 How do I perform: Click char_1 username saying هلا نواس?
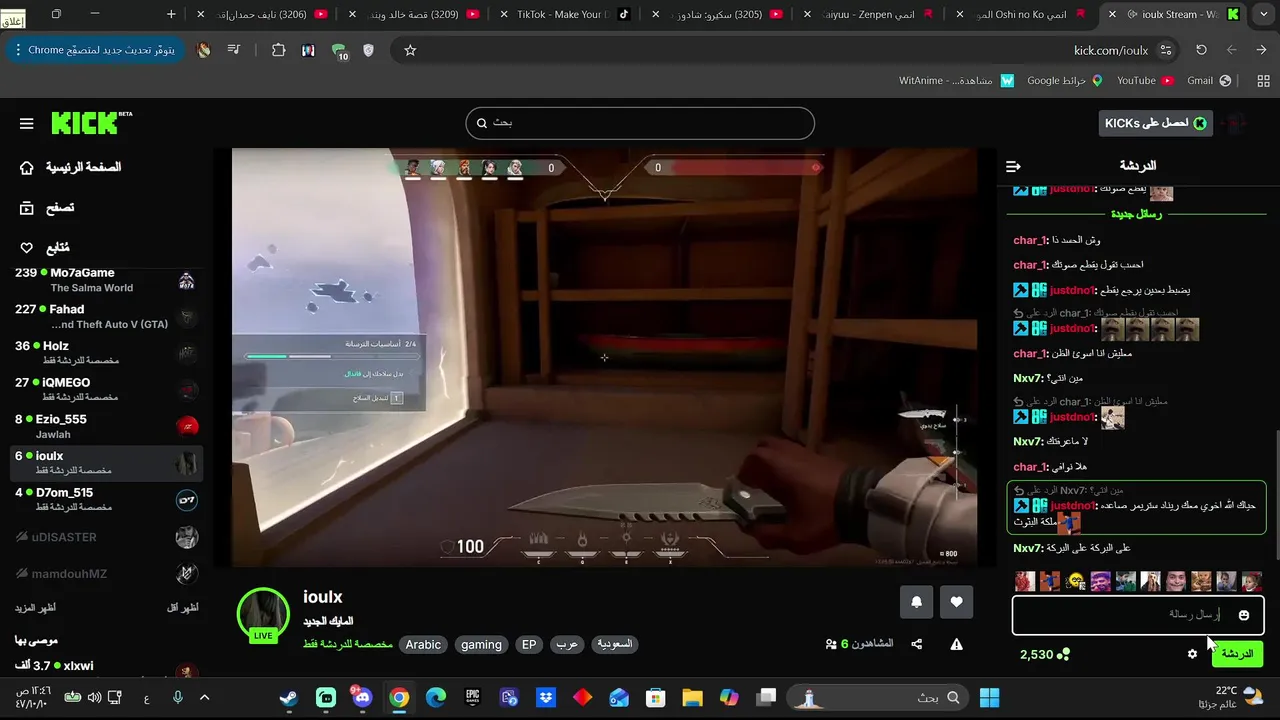(1030, 467)
